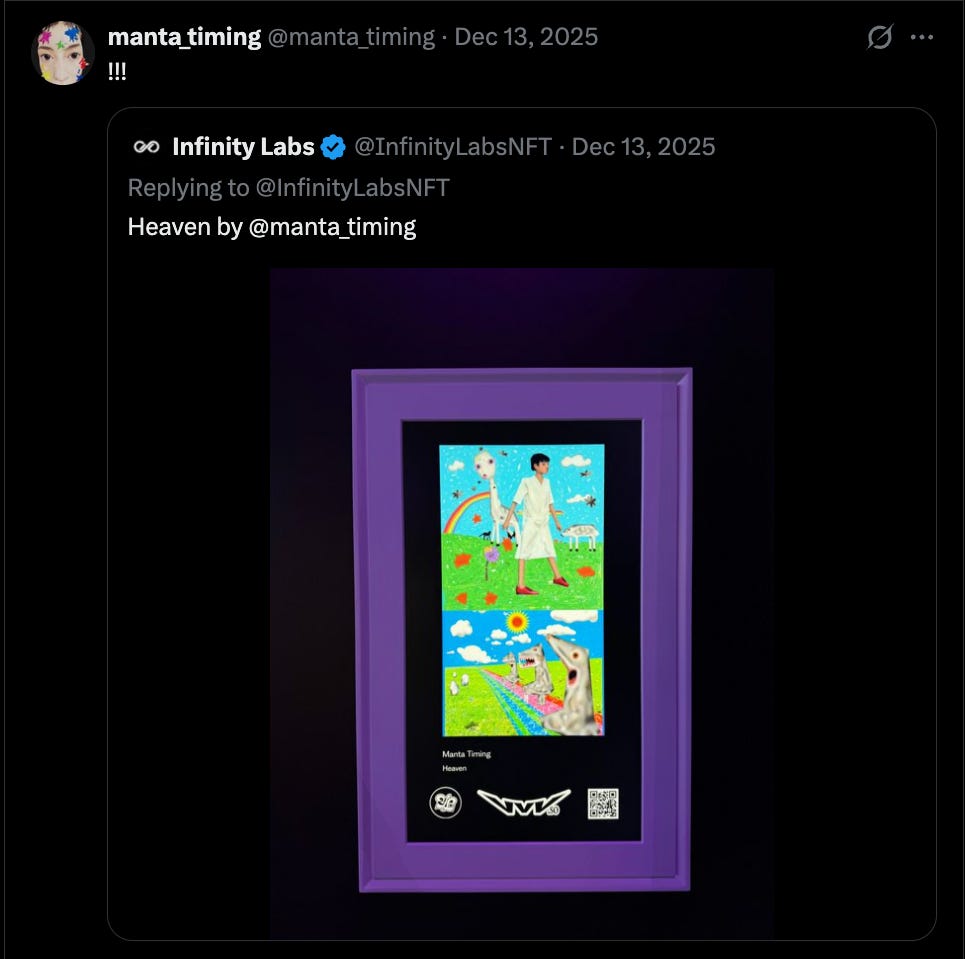Click the circular emblem logo in the artwork
Image resolution: width=965 pixels, height=959 pixels.
(x=445, y=803)
